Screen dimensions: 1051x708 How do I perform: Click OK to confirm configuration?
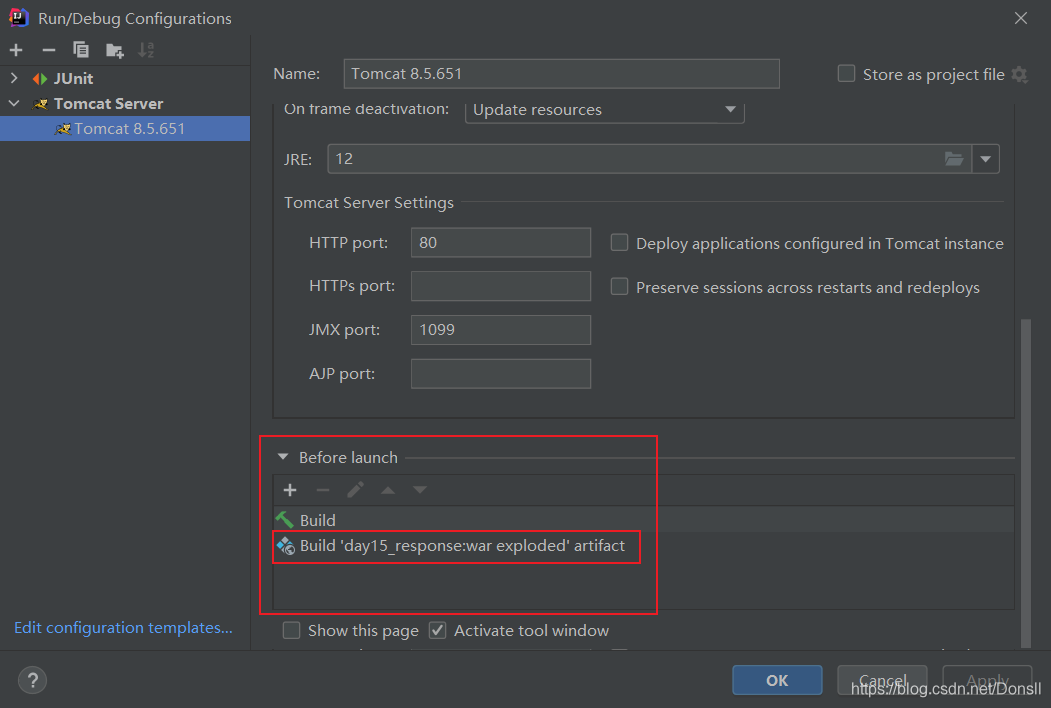coord(777,680)
